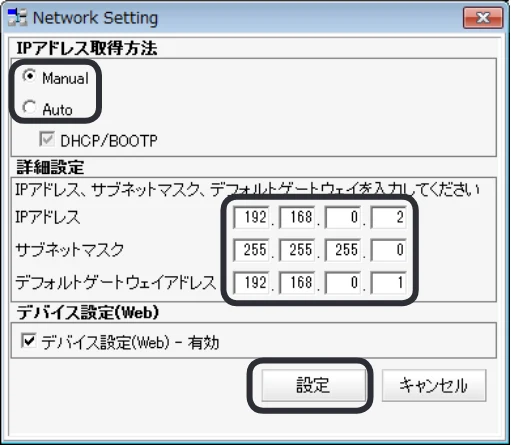The image size is (511, 445).
Task: Click サブネットマスク third octet field
Action: (x=343, y=250)
